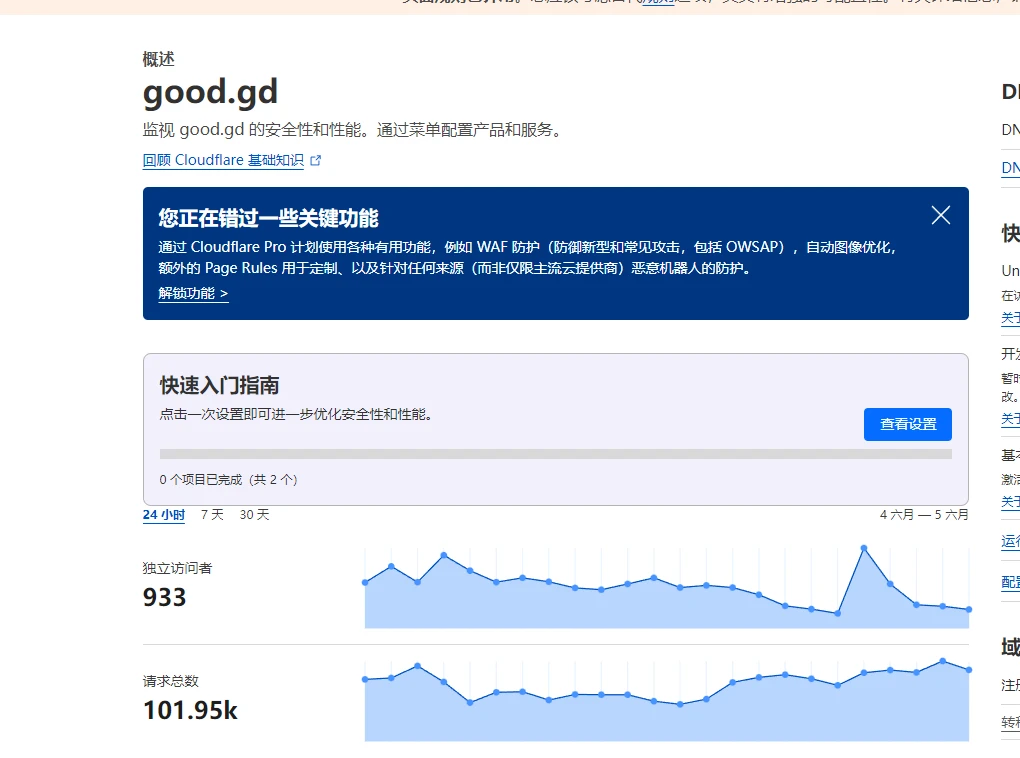
Task: Switch to the 30 天 time range
Action: point(254,515)
